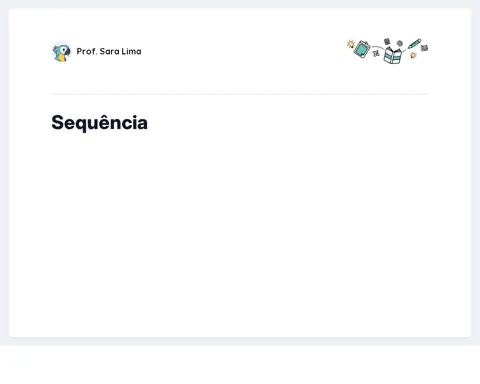Click the gray circle above the book
The width and height of the screenshot is (480, 384).
pyautogui.click(x=400, y=43)
